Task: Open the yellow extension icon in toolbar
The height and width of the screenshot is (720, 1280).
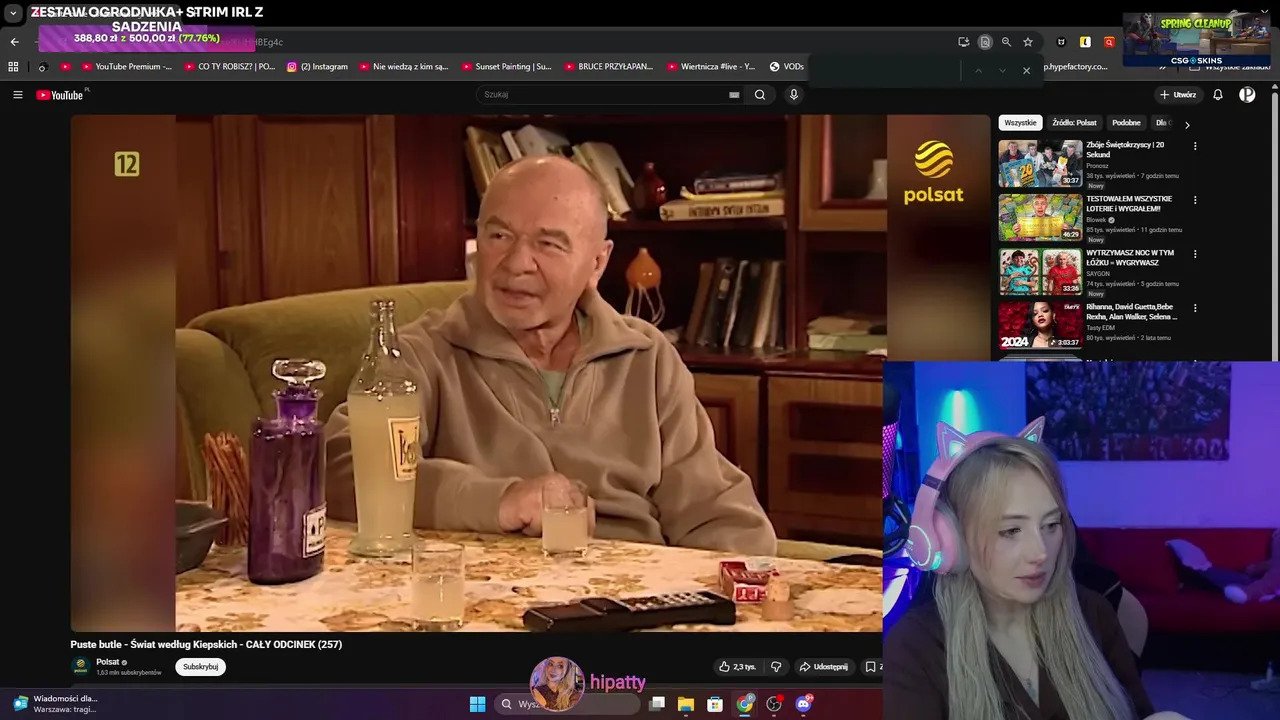Action: click(1085, 42)
